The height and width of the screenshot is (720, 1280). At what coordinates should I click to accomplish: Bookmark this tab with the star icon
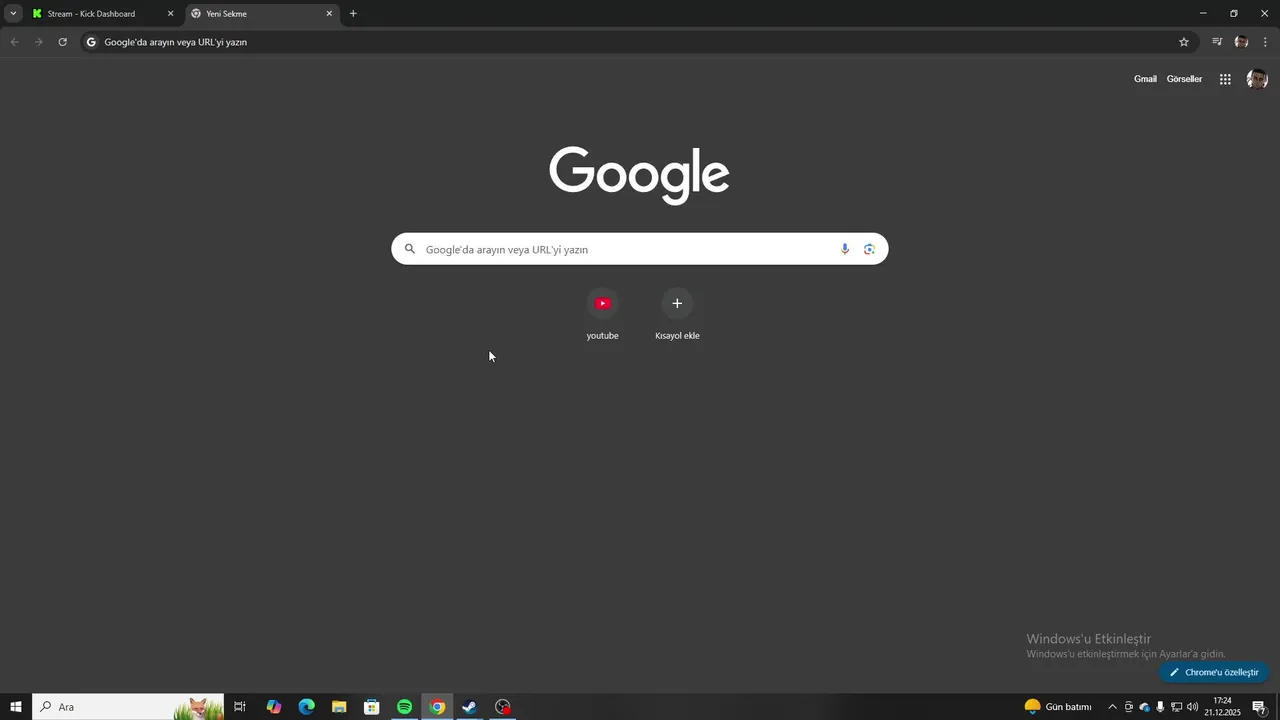(x=1184, y=42)
